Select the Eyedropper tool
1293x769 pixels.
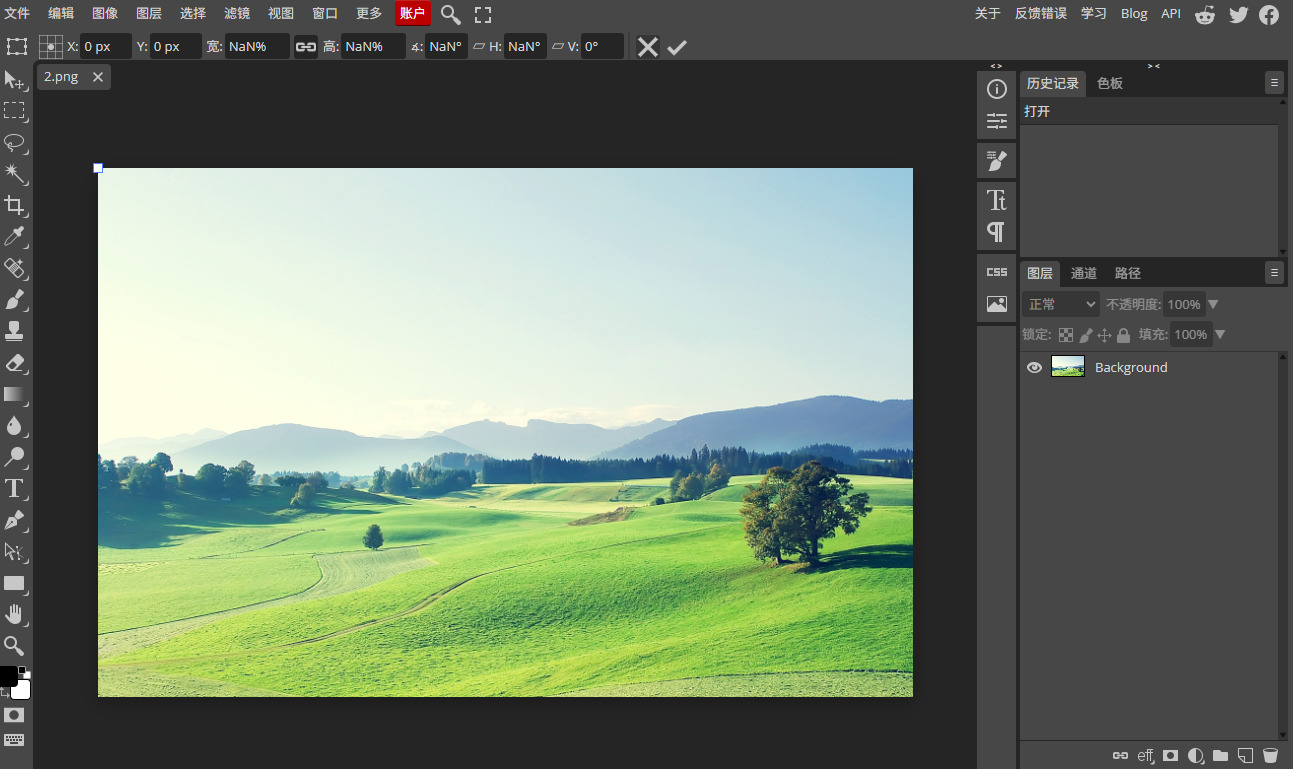pyautogui.click(x=14, y=237)
